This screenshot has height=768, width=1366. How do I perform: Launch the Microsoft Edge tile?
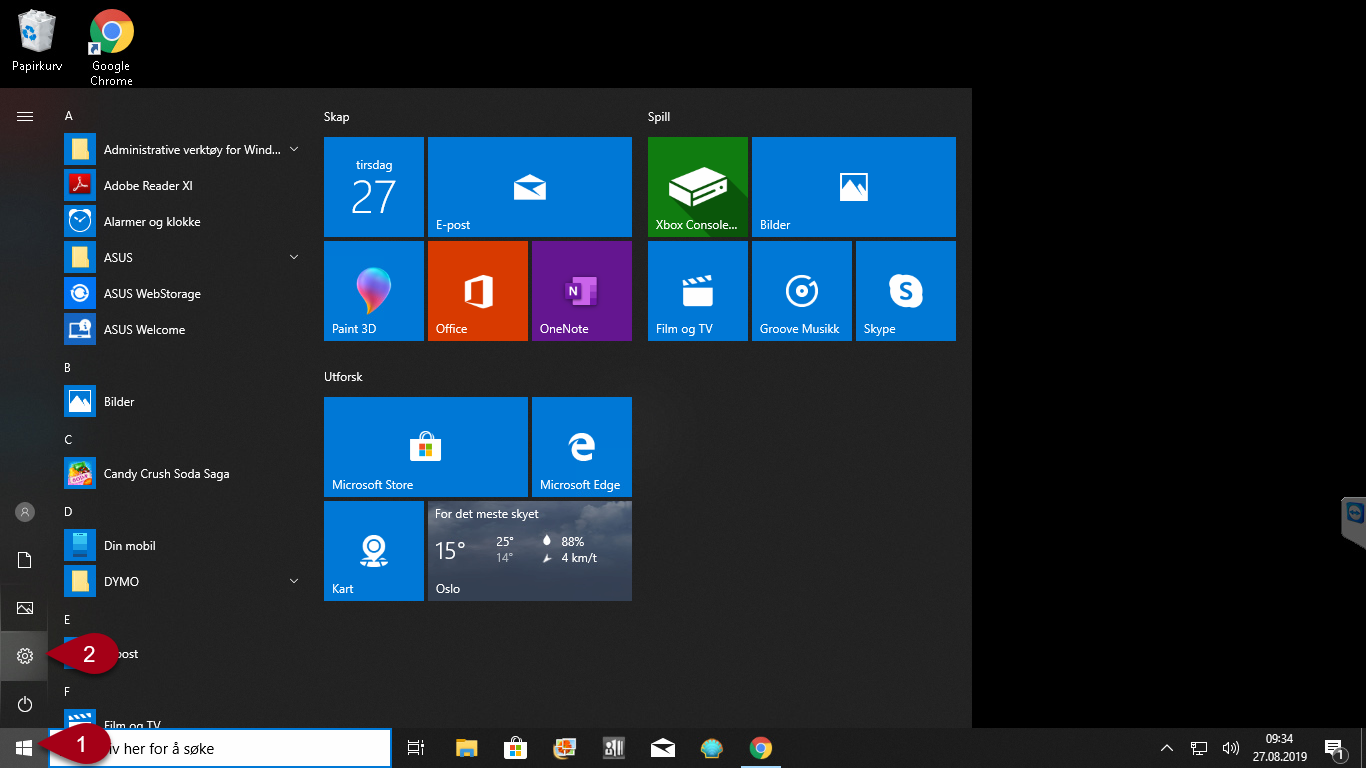(582, 447)
